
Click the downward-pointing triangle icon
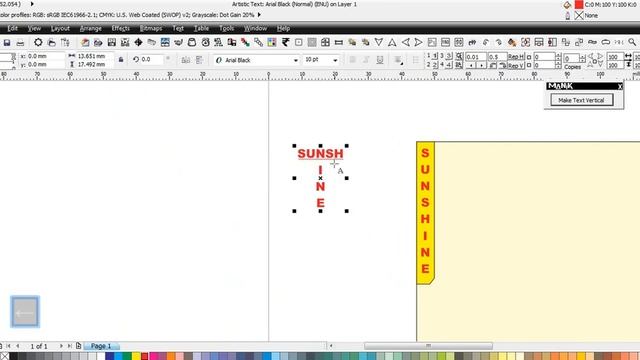[x=378, y=42]
